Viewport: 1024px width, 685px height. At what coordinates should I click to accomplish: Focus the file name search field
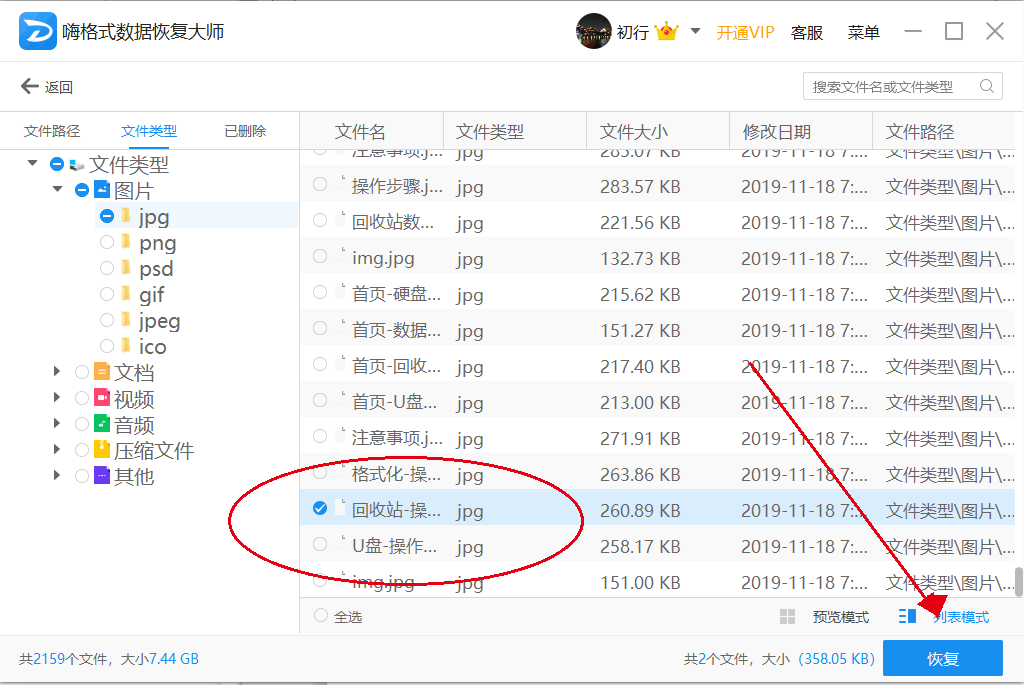click(x=903, y=86)
